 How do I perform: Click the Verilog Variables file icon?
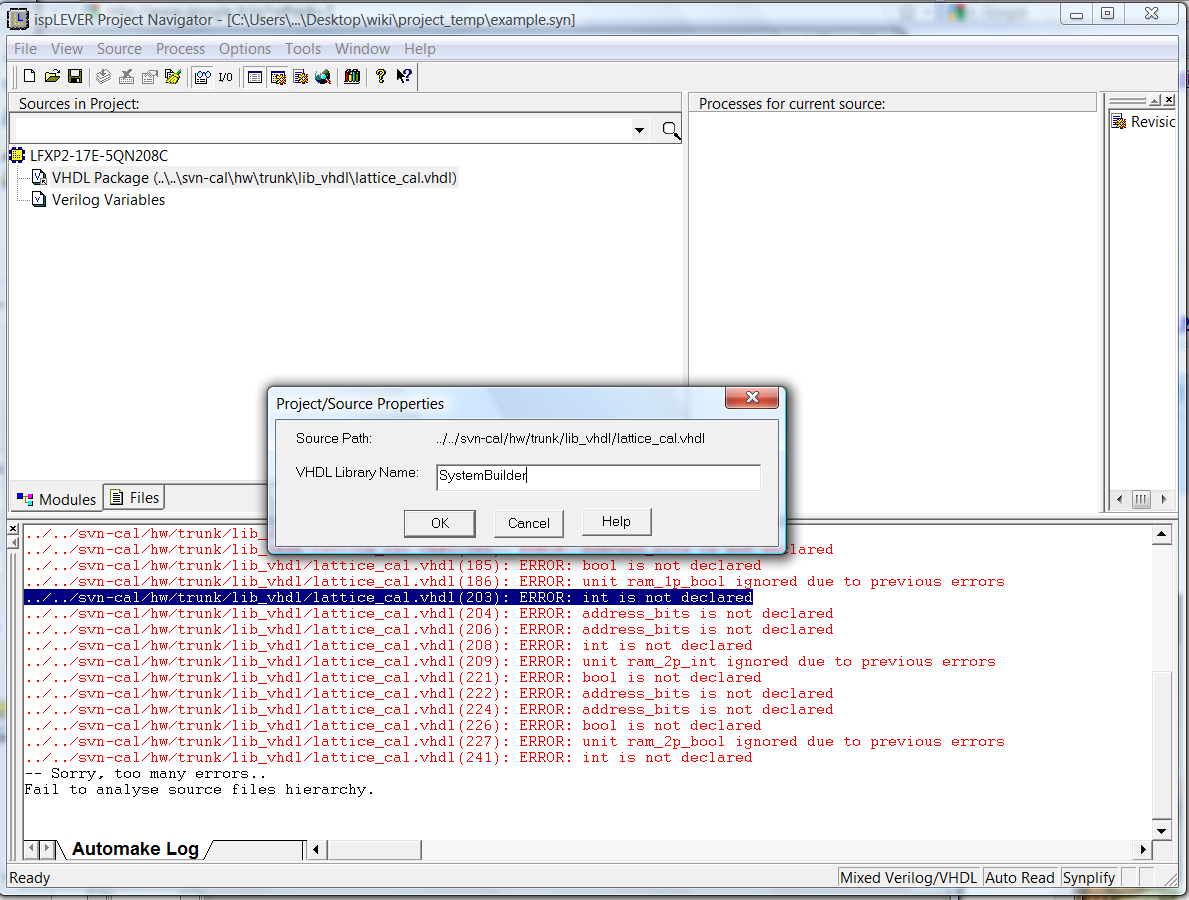[39, 199]
